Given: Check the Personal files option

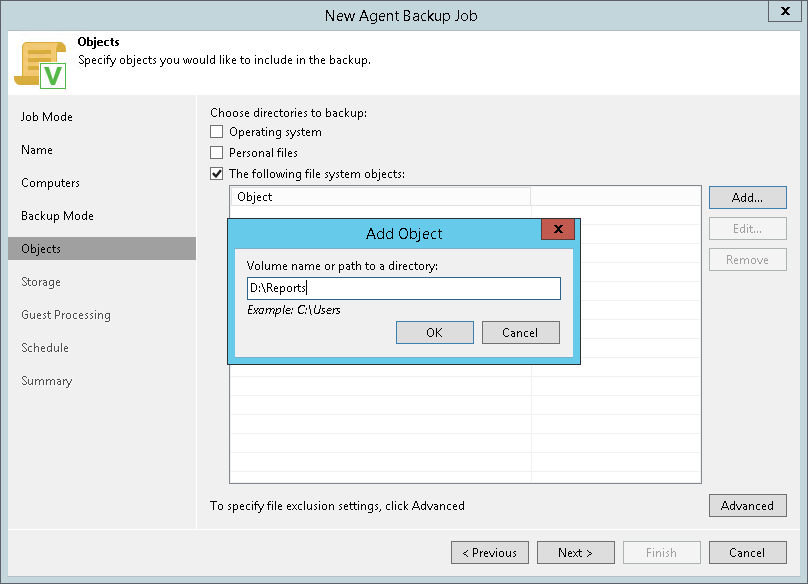Looking at the screenshot, I should [x=217, y=153].
